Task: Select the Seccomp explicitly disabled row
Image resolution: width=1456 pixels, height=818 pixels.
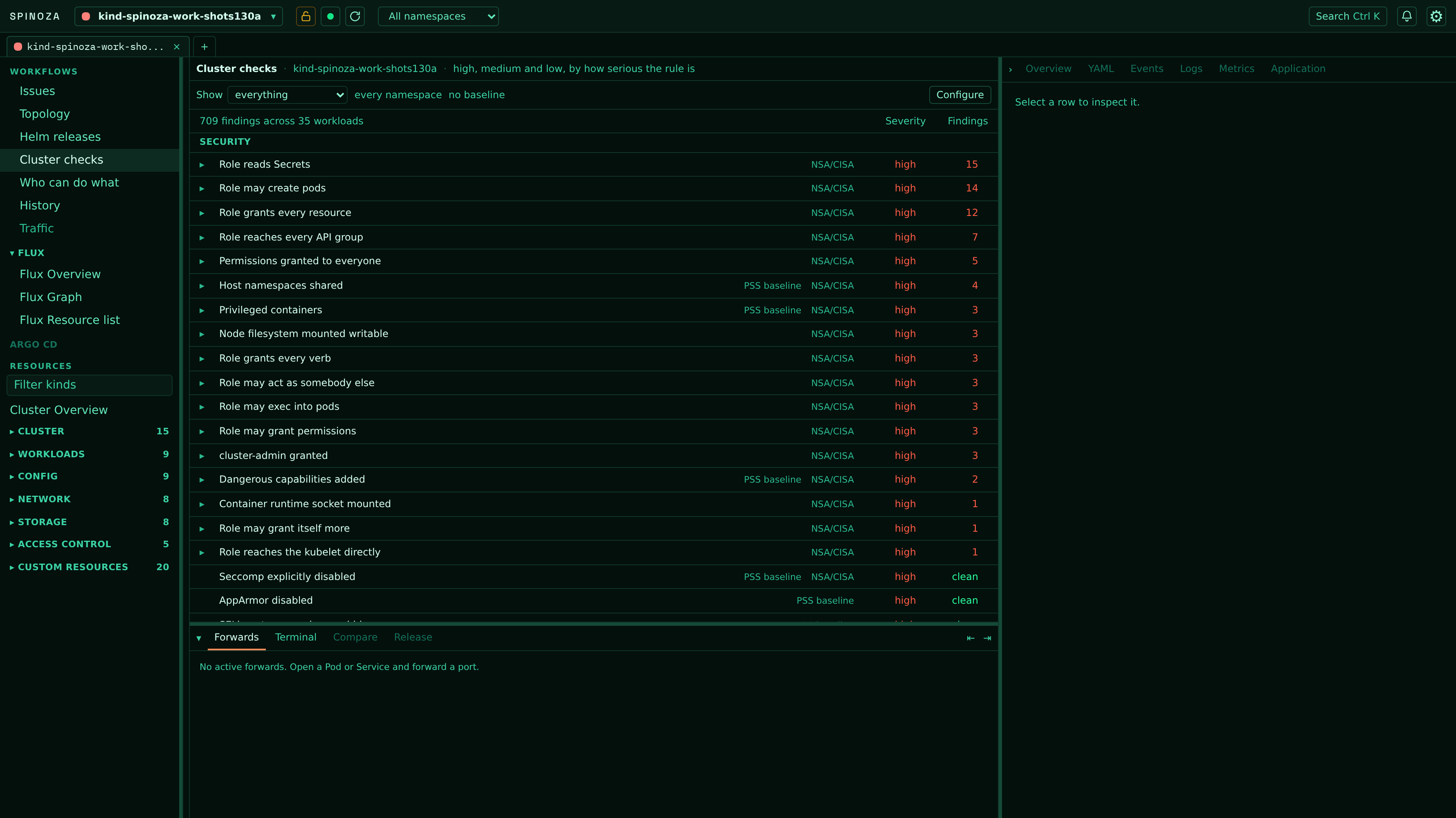Action: click(593, 577)
